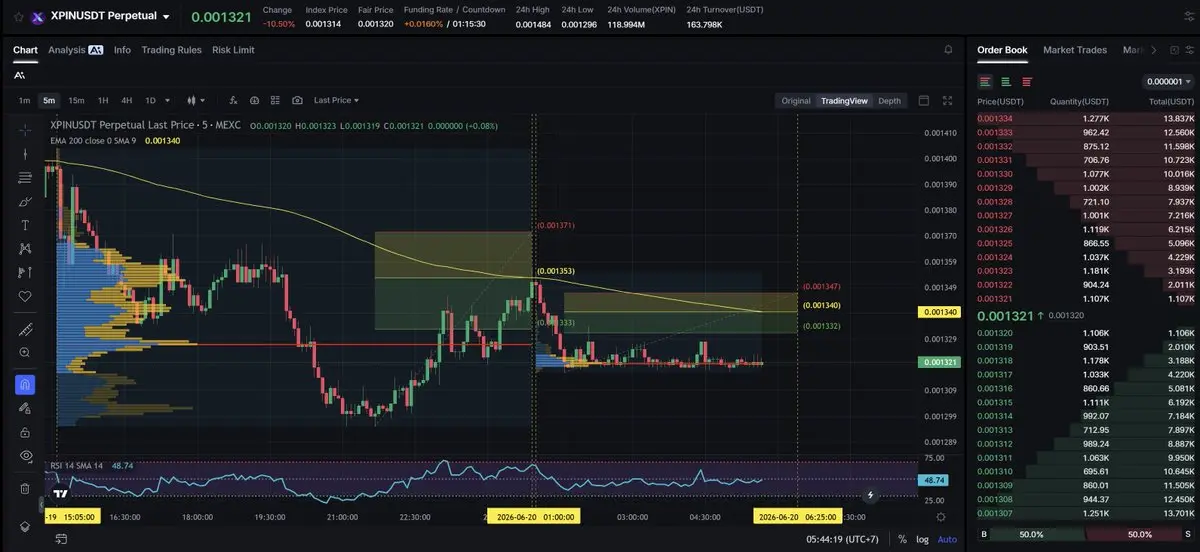Open the Risk Limit tab
The image size is (1200, 552).
tap(233, 50)
